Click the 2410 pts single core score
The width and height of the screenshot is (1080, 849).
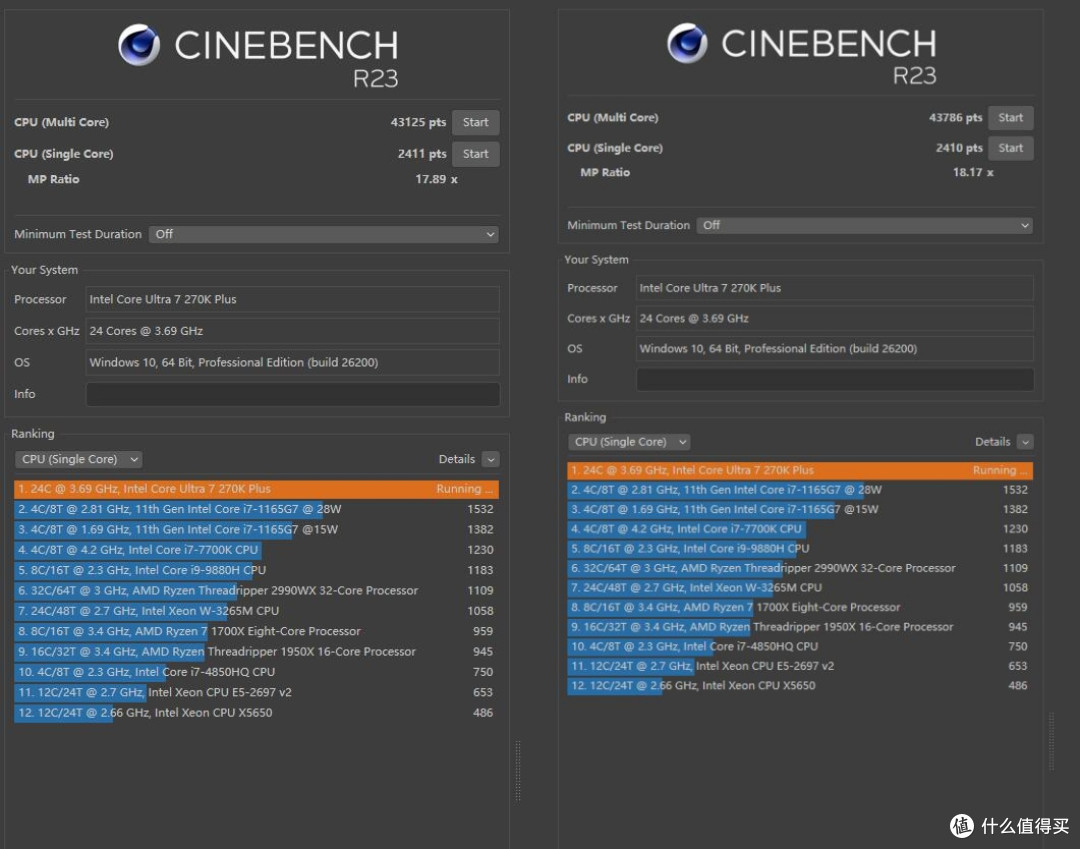point(959,148)
